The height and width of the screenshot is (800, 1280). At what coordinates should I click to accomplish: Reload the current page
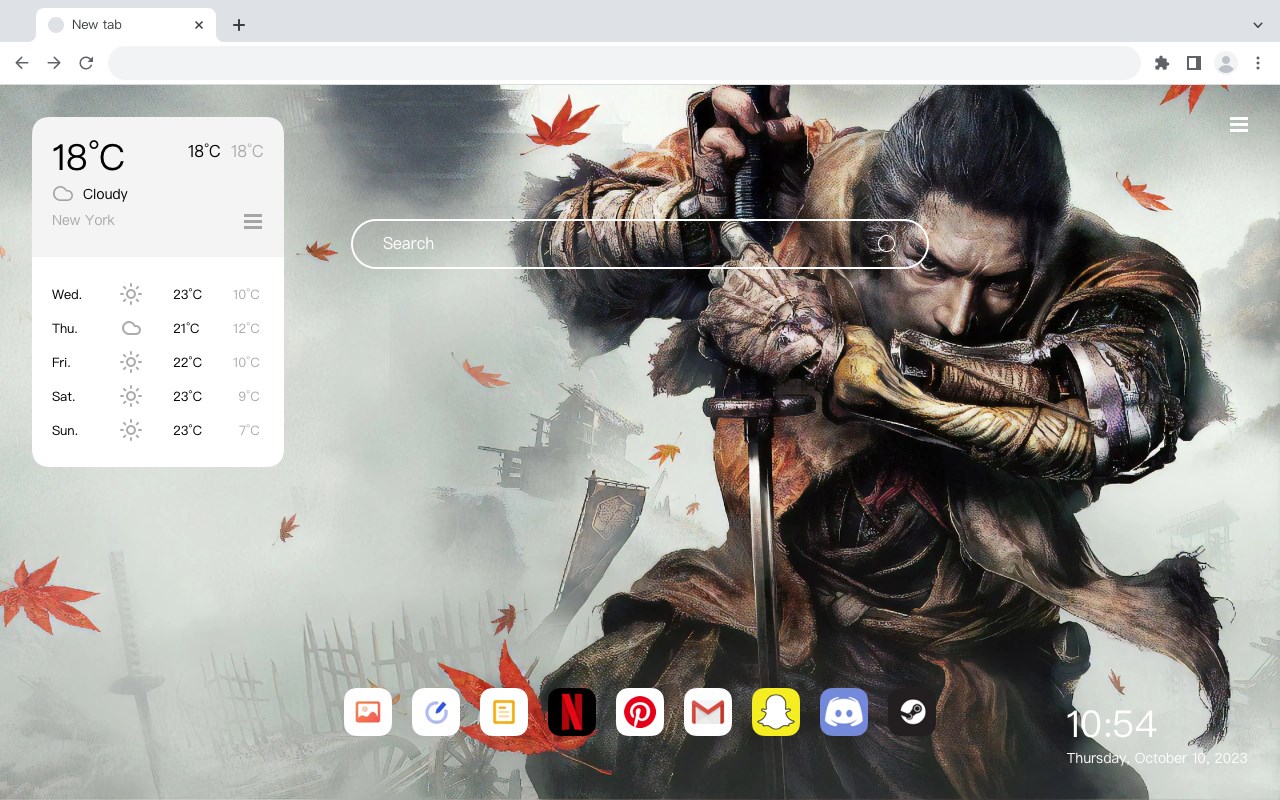point(86,63)
